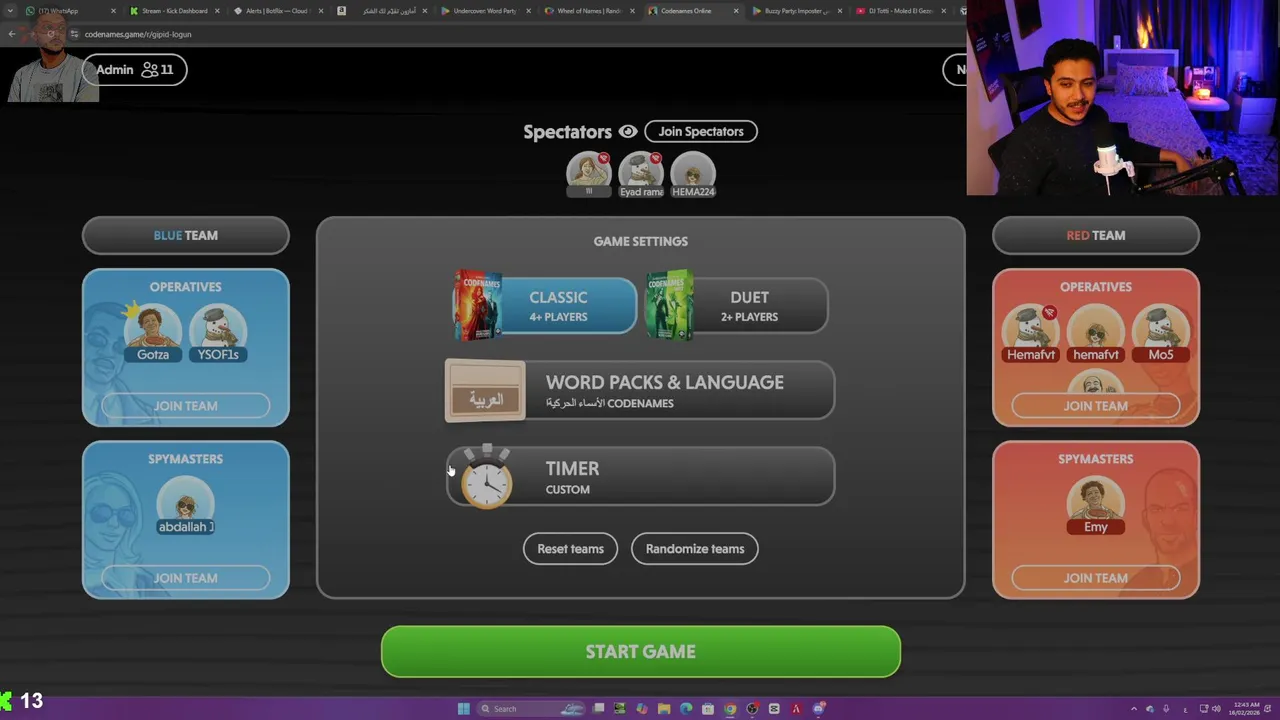The width and height of the screenshot is (1280, 720).
Task: Open CapCut from the taskbar
Action: click(774, 709)
